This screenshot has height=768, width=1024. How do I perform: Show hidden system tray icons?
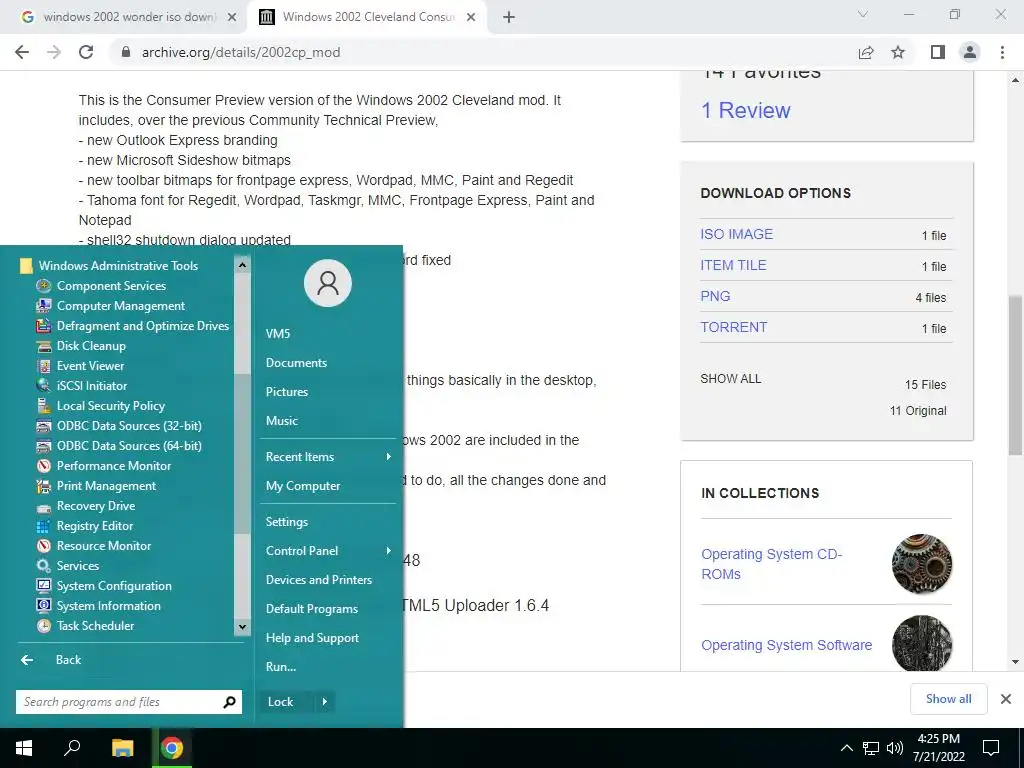point(846,748)
